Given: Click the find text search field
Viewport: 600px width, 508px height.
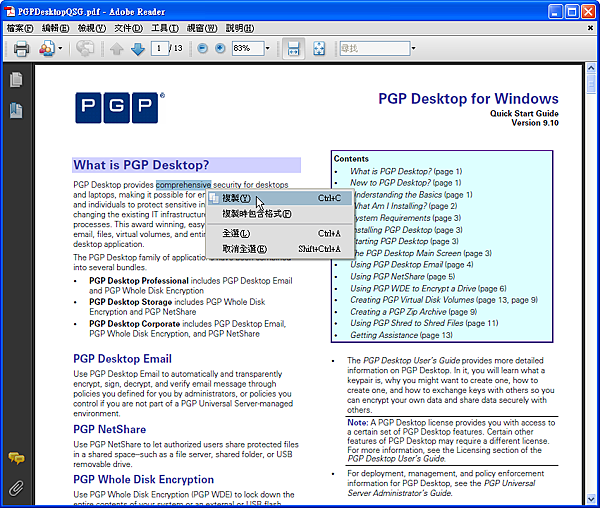Looking at the screenshot, I should pos(375,48).
